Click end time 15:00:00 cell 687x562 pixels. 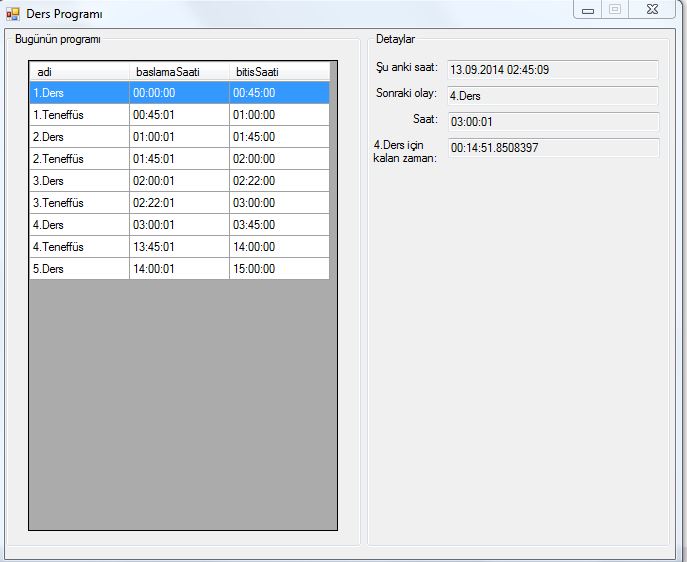tap(279, 269)
